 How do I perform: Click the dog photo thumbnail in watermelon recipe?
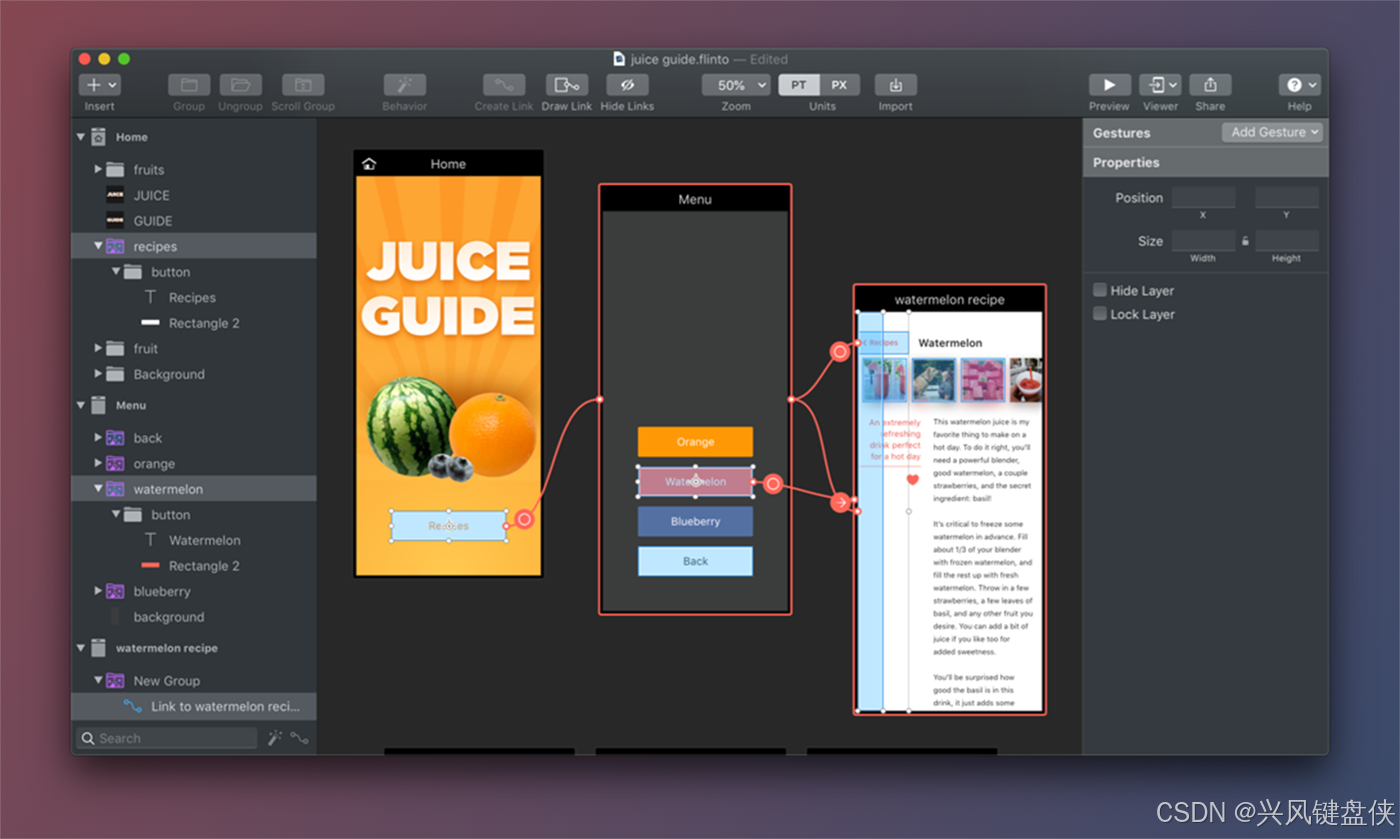pos(933,380)
